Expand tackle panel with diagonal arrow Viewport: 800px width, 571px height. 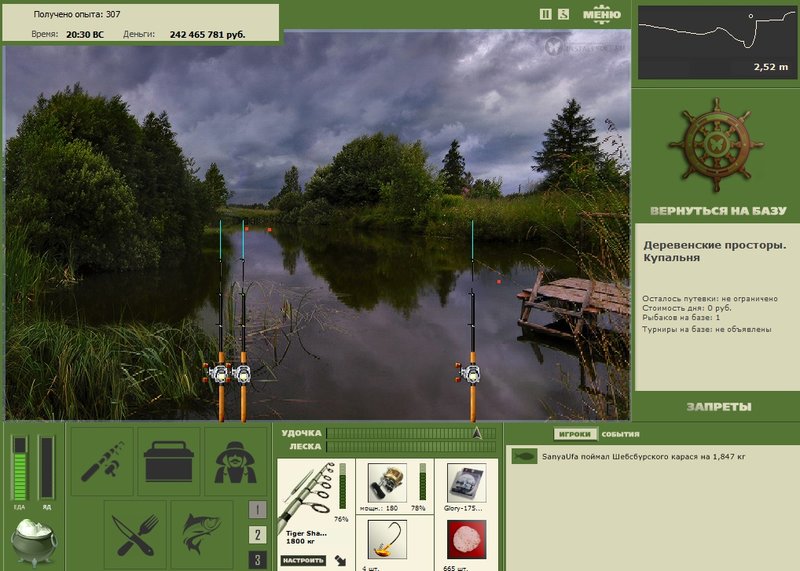(340, 561)
